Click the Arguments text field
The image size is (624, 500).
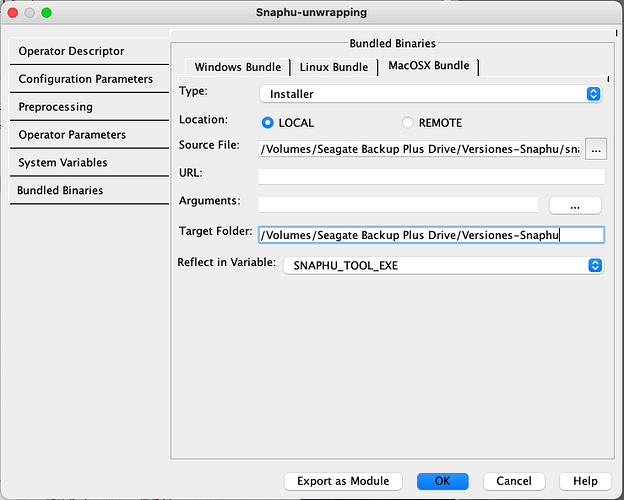(398, 205)
